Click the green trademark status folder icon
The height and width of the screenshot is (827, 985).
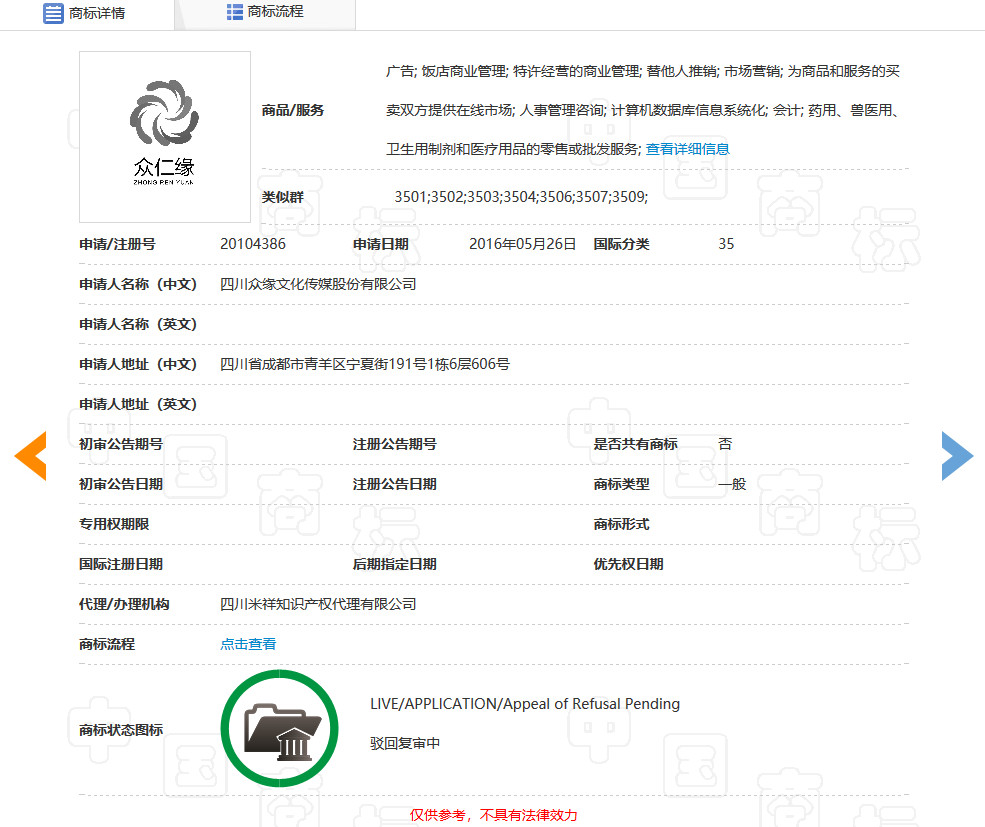click(280, 728)
